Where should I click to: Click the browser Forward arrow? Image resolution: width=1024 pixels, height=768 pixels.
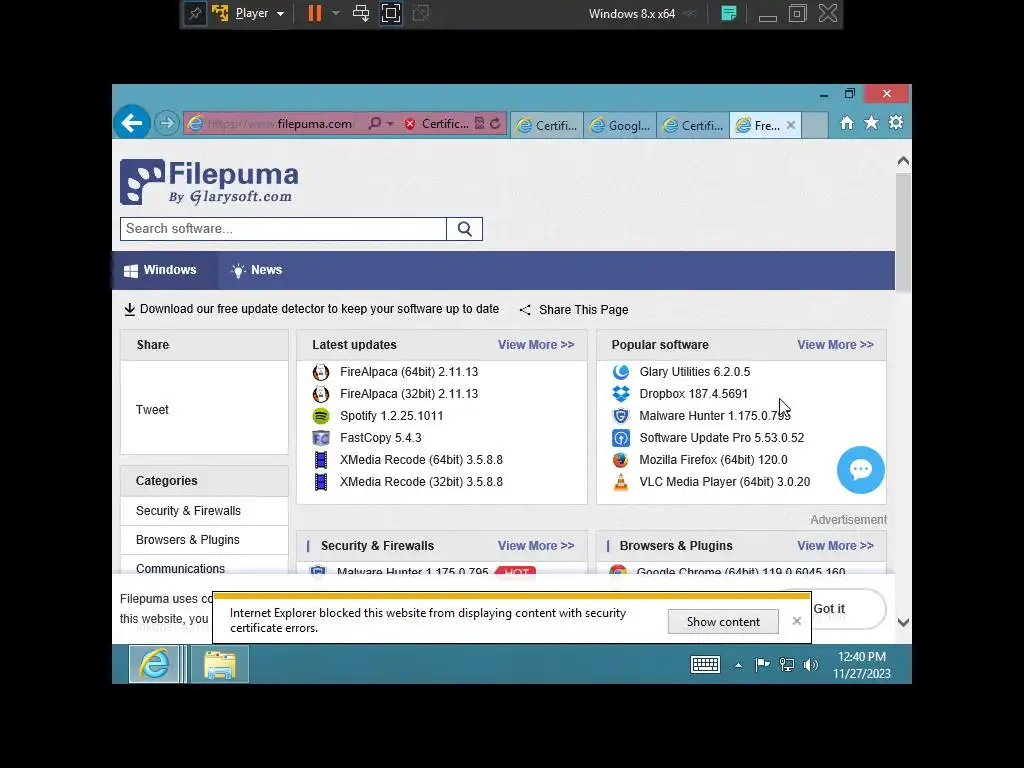coord(167,123)
